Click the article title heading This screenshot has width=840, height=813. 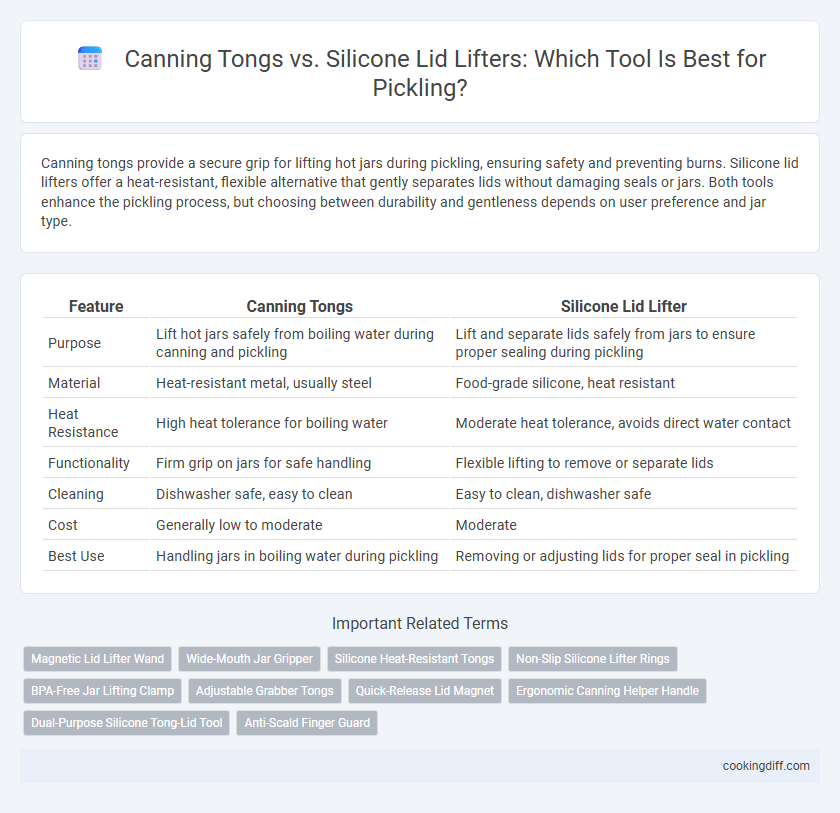[445, 73]
